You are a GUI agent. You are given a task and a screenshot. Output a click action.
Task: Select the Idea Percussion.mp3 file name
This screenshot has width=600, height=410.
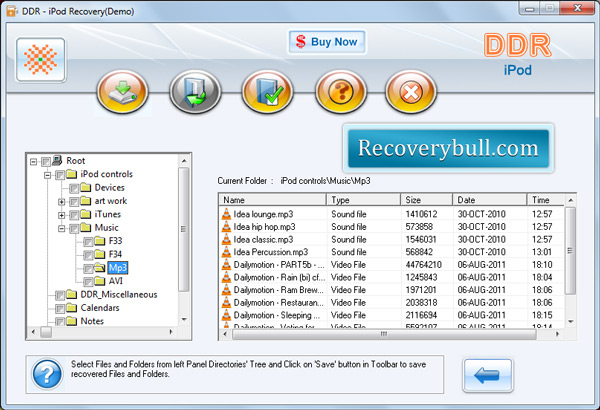pyautogui.click(x=271, y=252)
